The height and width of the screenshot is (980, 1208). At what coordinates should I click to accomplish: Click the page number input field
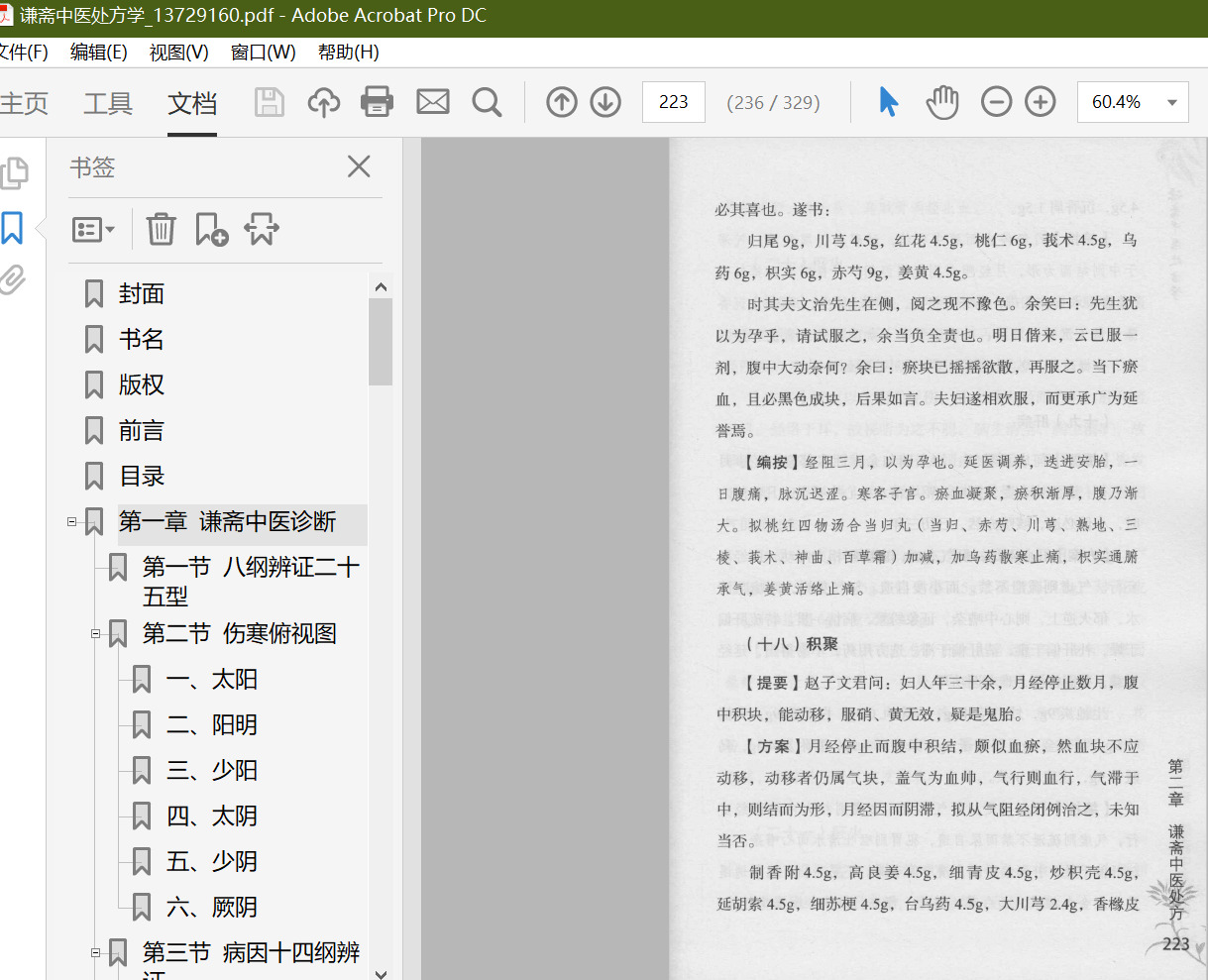(x=674, y=102)
